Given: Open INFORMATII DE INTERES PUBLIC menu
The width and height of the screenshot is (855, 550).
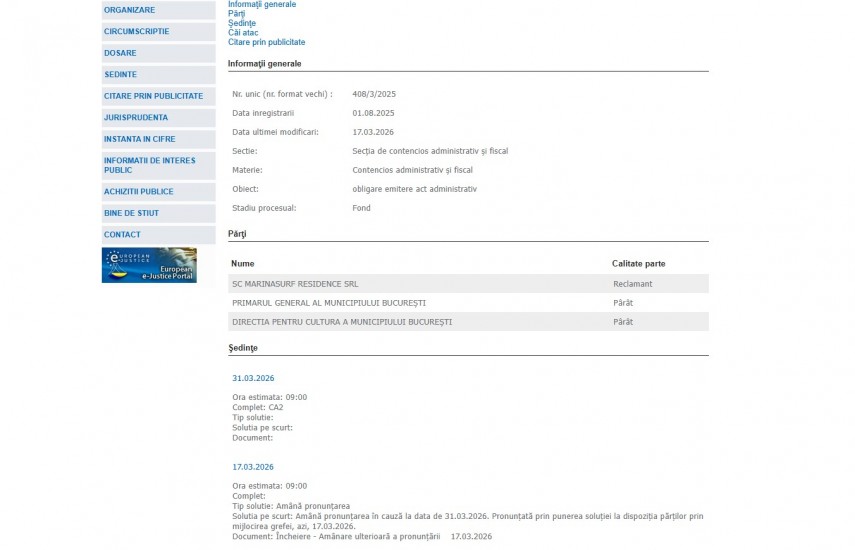Looking at the screenshot, I should tap(150, 165).
